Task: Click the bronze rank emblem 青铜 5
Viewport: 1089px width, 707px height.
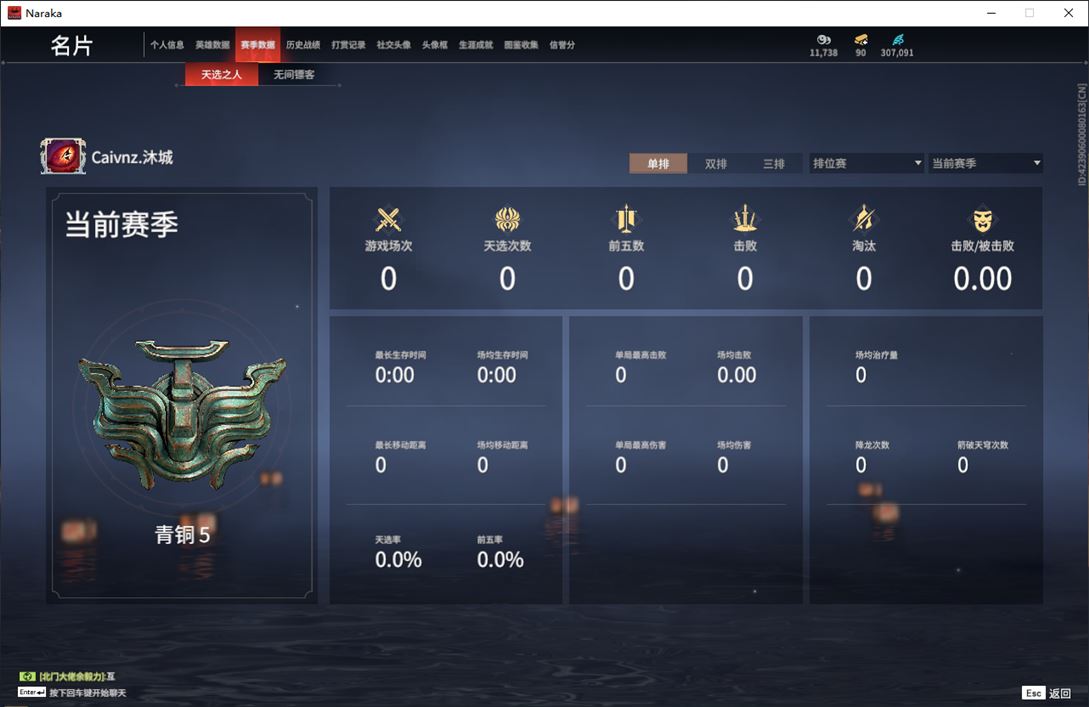Action: tap(182, 413)
